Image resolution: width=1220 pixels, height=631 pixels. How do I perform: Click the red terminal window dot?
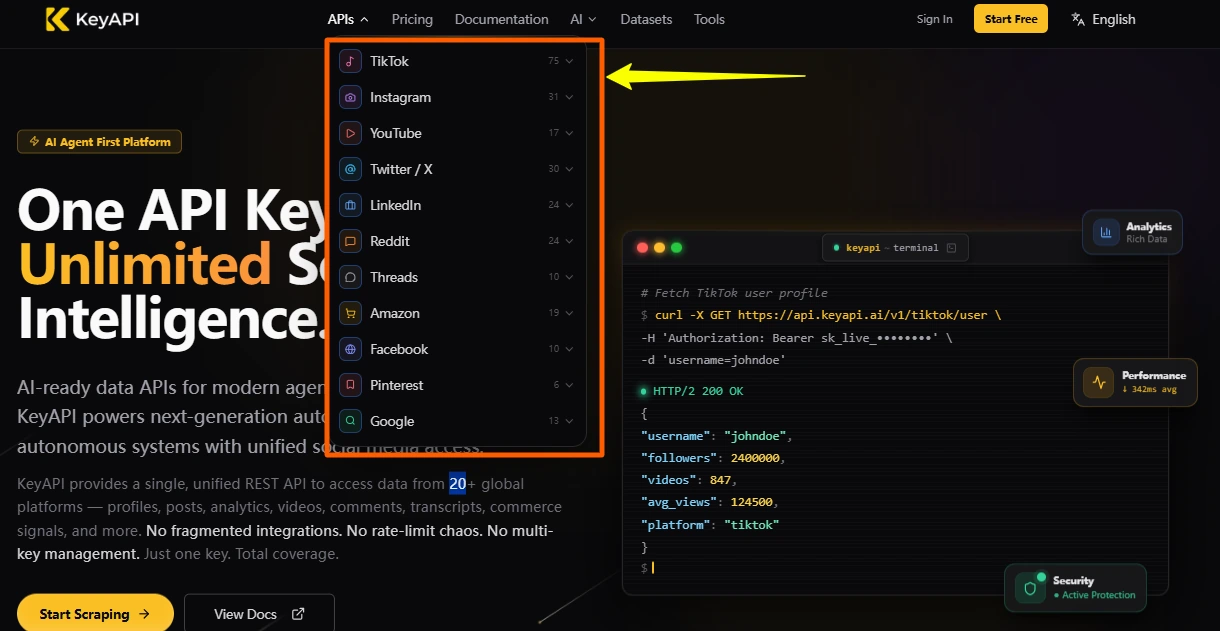(x=642, y=247)
